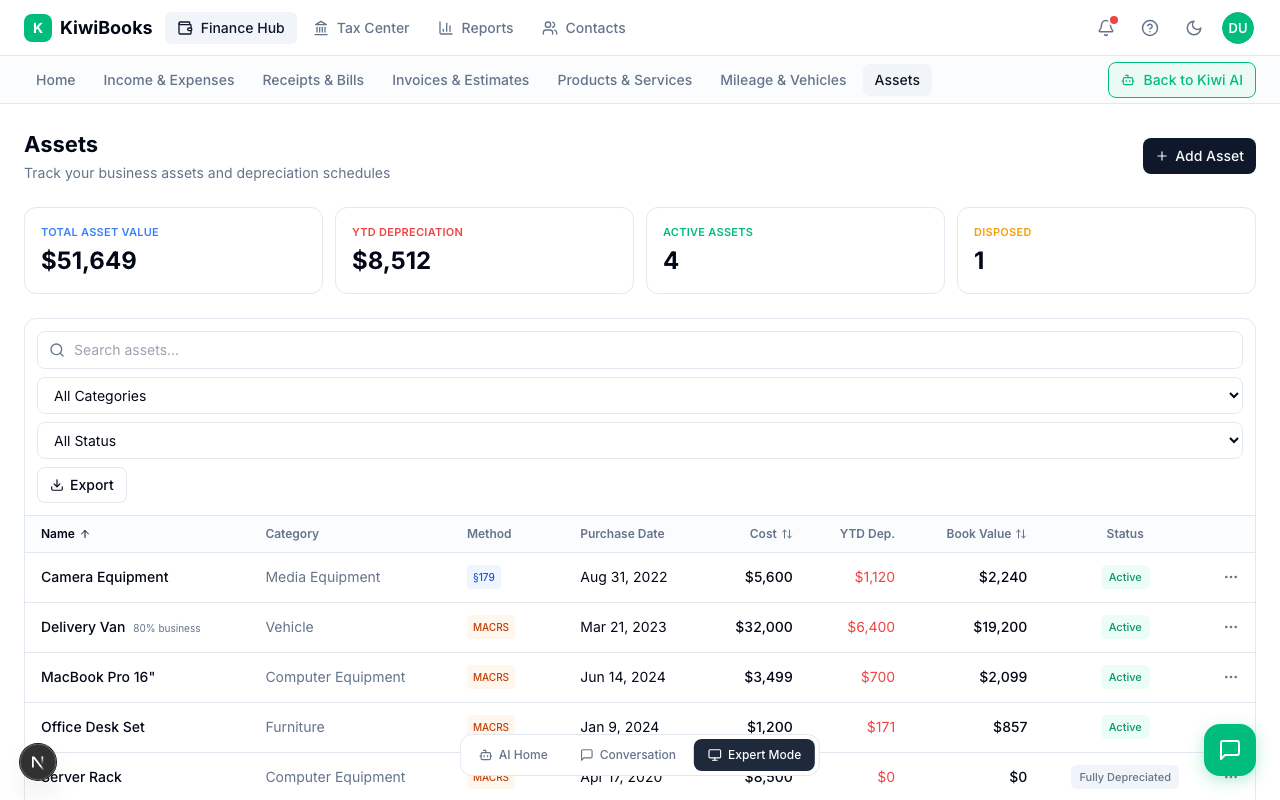Expand the All Status dropdown
Viewport: 1280px width, 800px height.
tap(640, 441)
